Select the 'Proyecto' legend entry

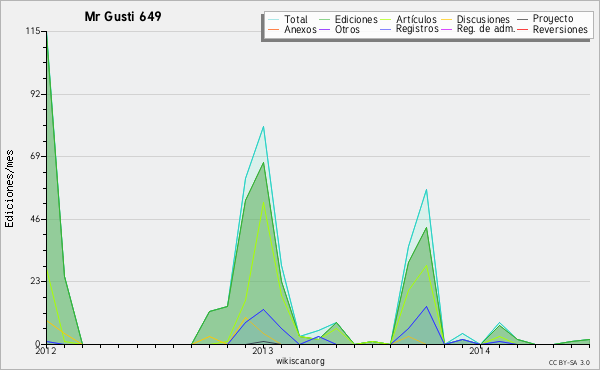[553, 18]
